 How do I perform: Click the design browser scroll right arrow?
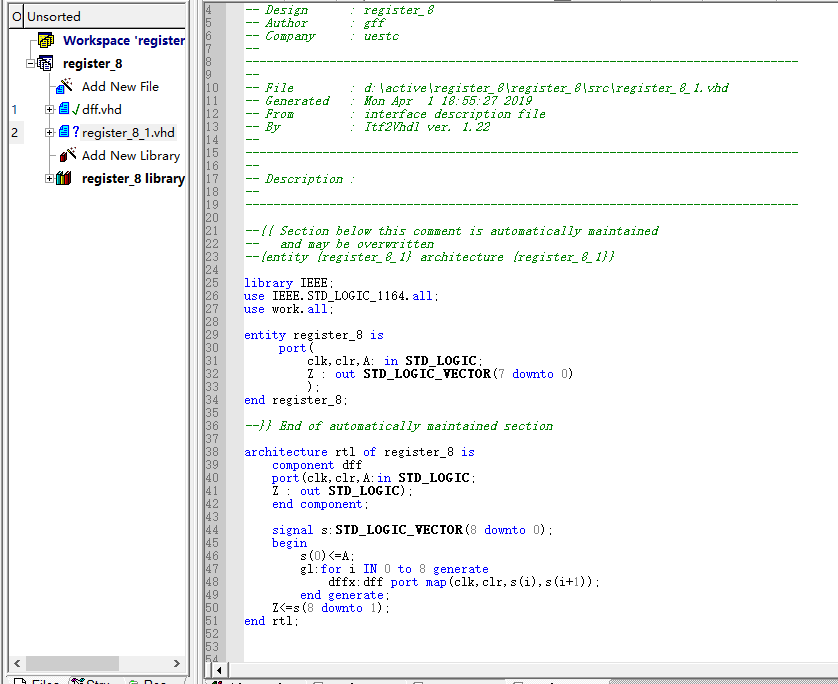tap(177, 663)
